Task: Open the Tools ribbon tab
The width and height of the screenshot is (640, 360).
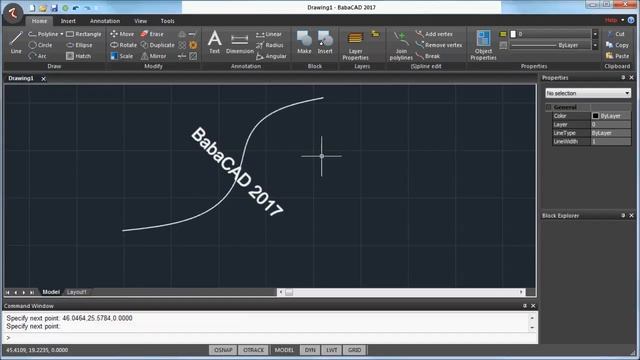Action: [167, 21]
